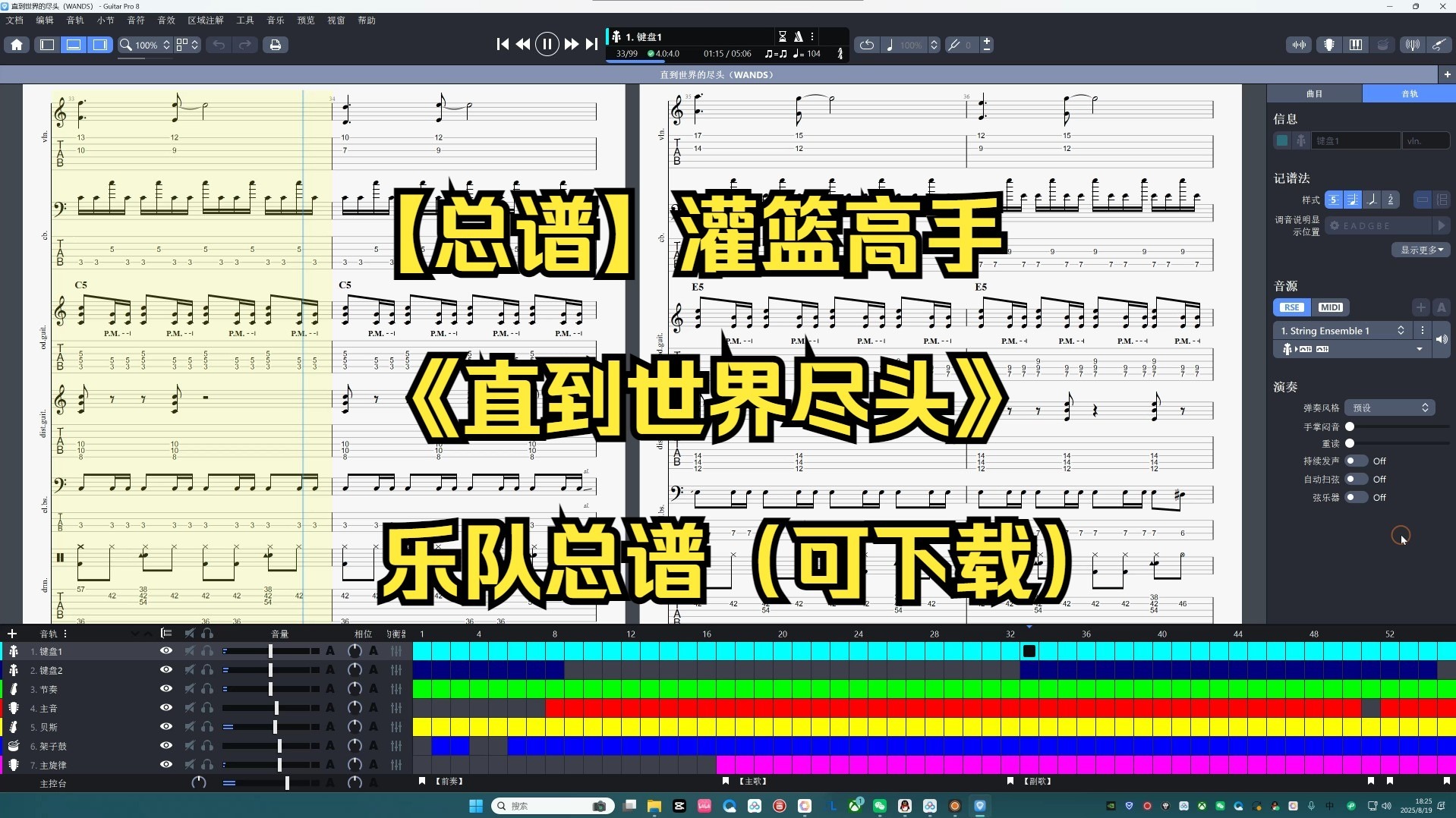Enable loop playback

[x=866, y=45]
